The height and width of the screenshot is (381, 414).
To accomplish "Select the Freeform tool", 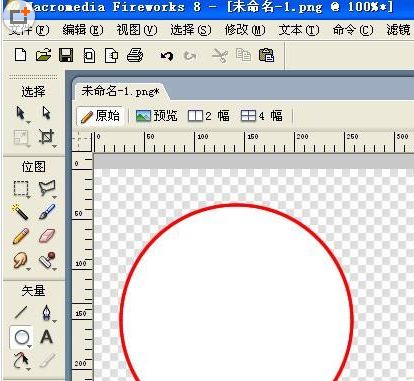I will pos(22,361).
